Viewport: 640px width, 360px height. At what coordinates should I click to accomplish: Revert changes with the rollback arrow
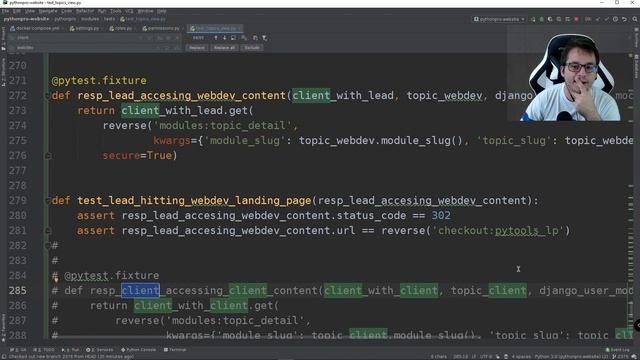624,19
